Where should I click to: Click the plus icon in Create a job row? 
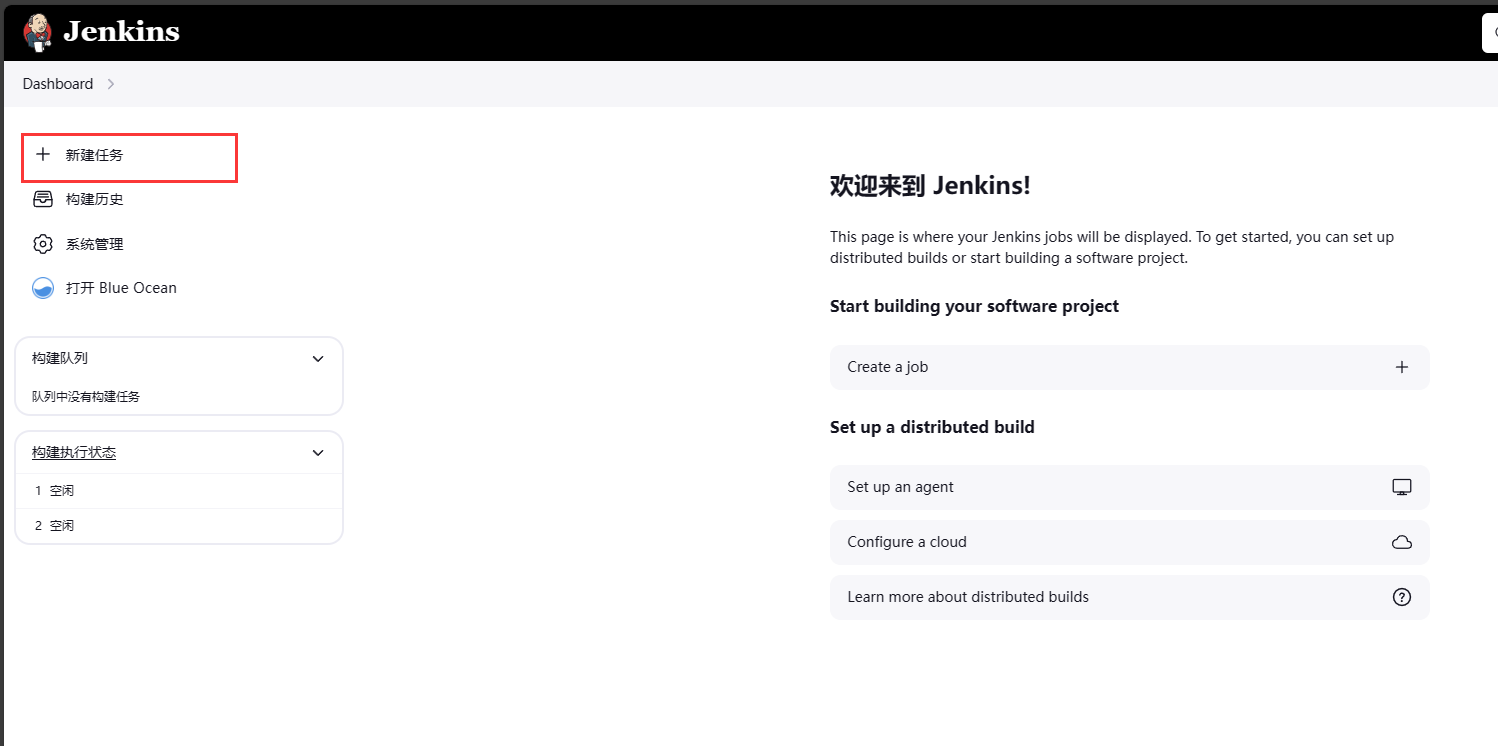coord(1401,367)
